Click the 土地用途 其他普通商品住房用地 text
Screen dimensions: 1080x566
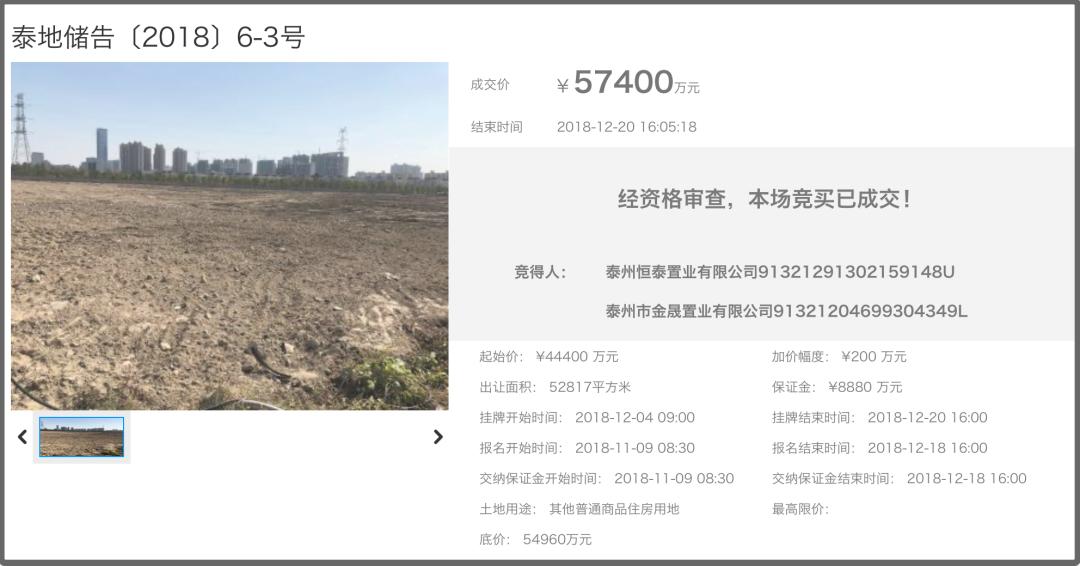[x=614, y=509]
